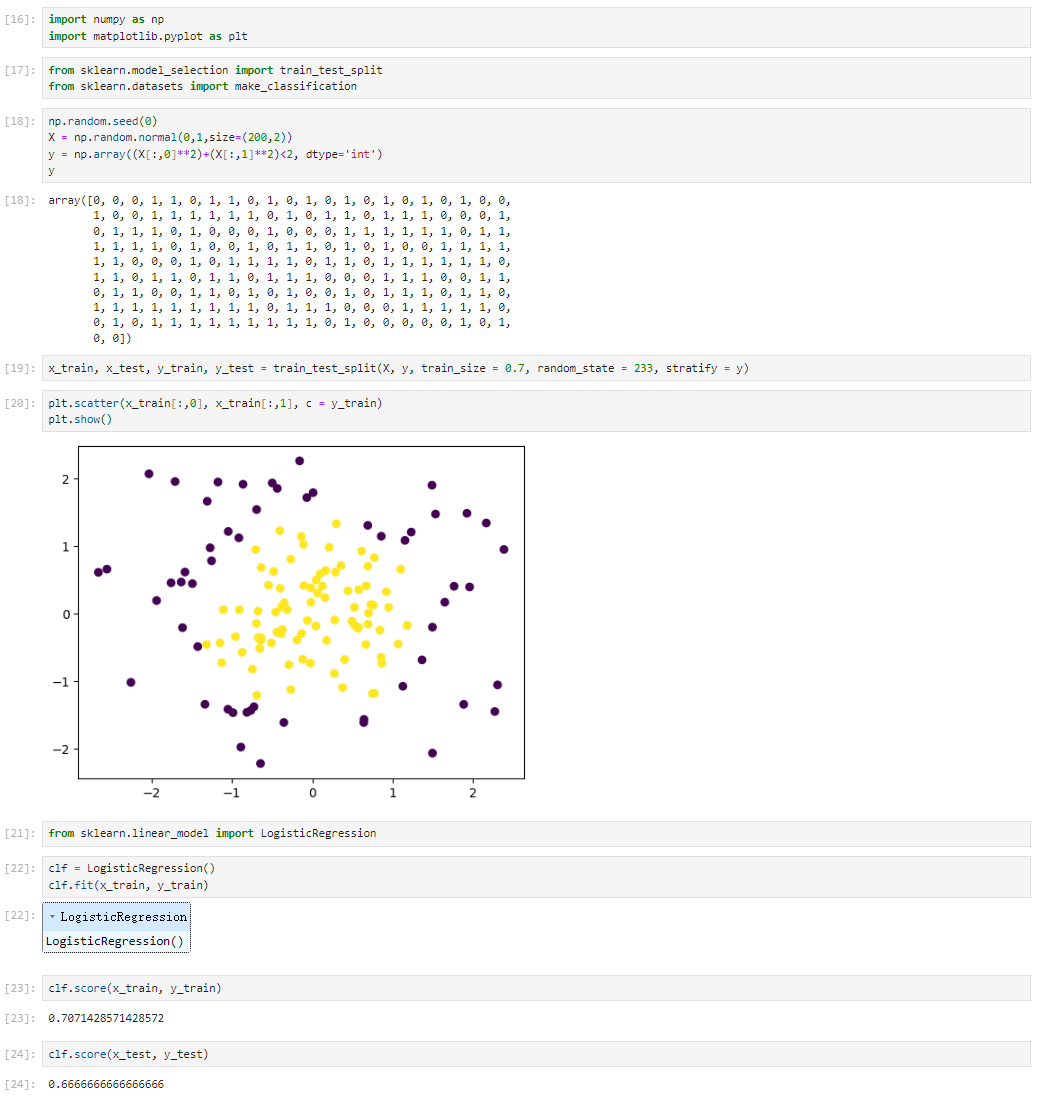Select the [19] cell prompt
1040x1099 pixels.
(20, 368)
